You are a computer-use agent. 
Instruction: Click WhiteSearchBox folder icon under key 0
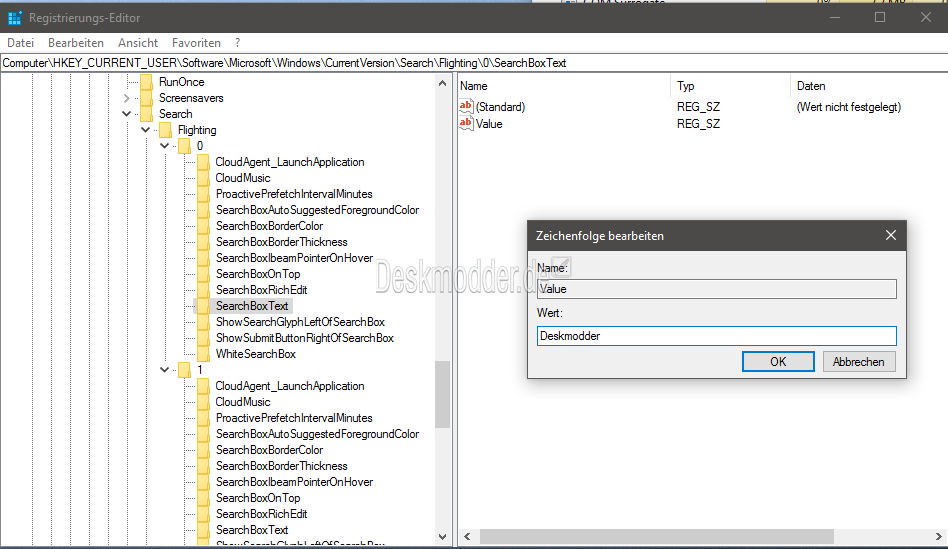coord(203,354)
